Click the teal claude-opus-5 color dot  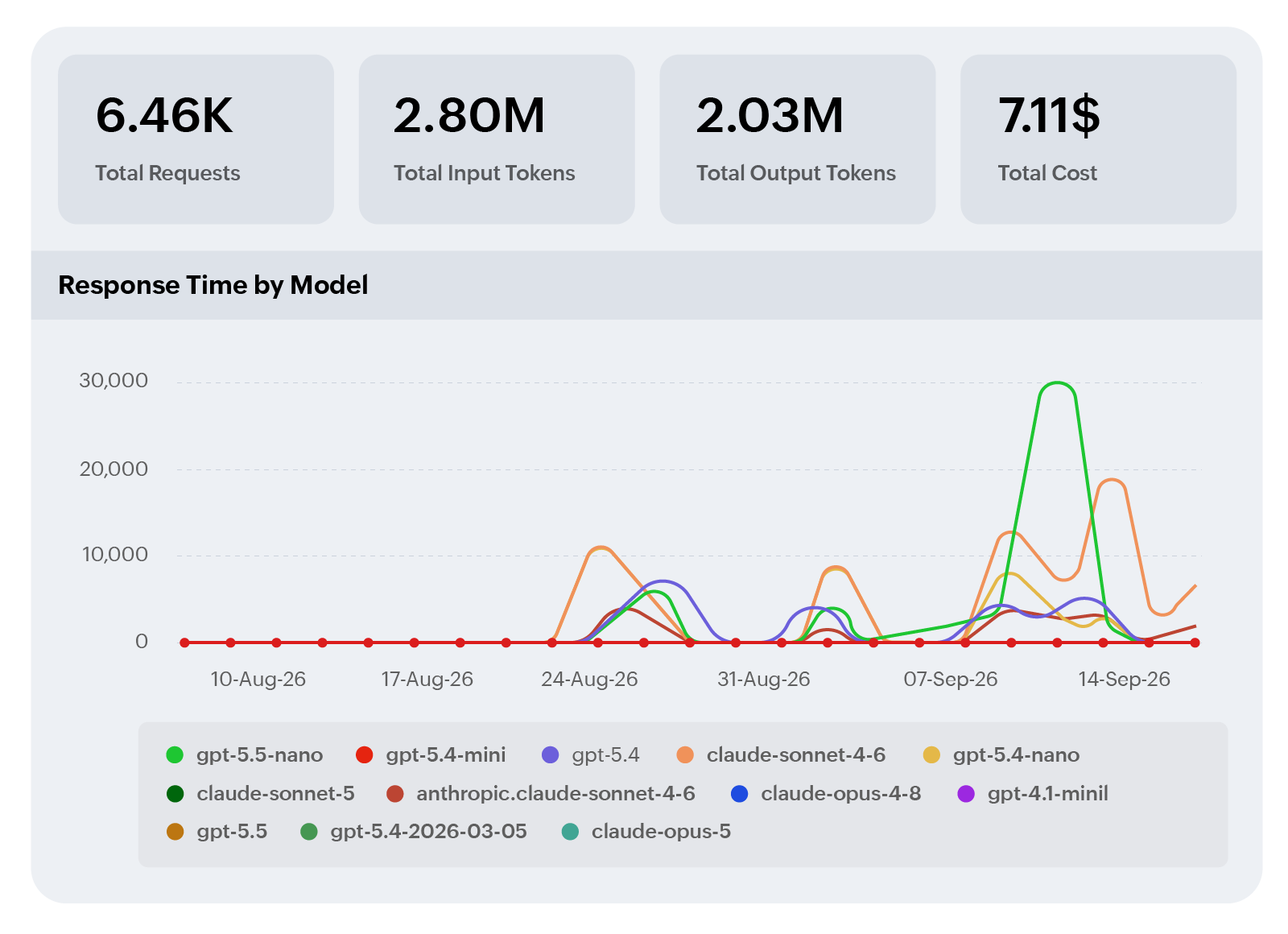570,832
